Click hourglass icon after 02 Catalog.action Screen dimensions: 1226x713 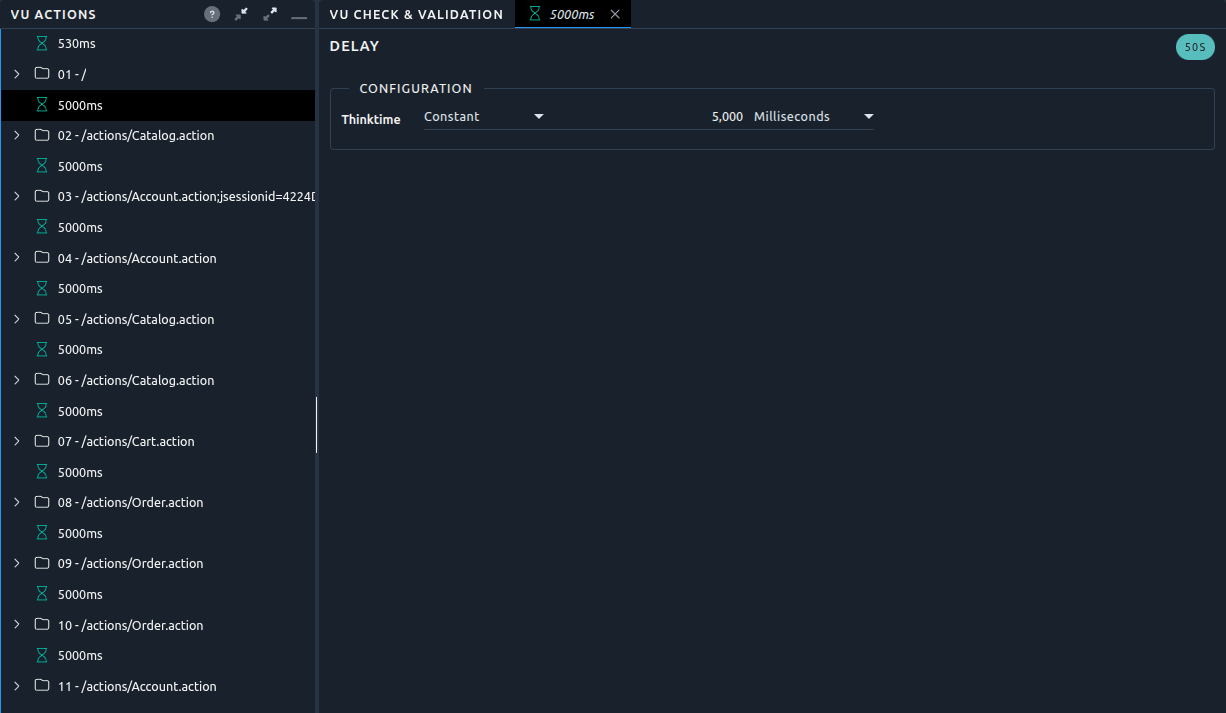tap(42, 166)
